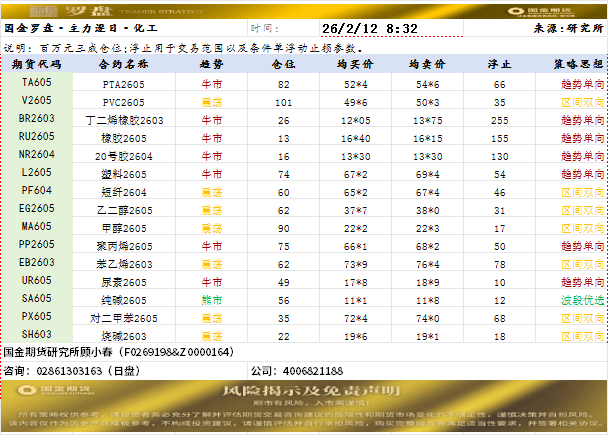Click 浮止 value 255 for 丁二烯橡胶2603
The image size is (608, 435).
pyautogui.click(x=499, y=121)
